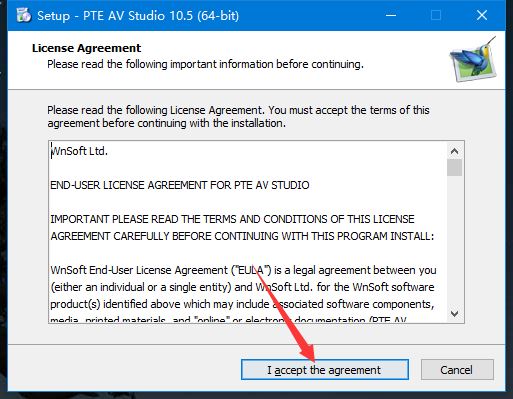Viewport: 513px width, 399px height.
Task: Click the license scrollbar down arrow
Action: tap(454, 314)
